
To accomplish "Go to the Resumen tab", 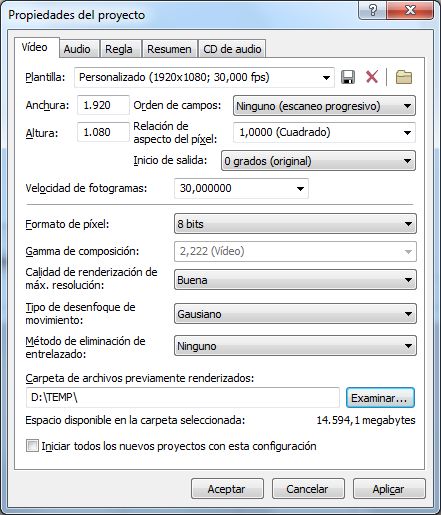I will tap(169, 49).
